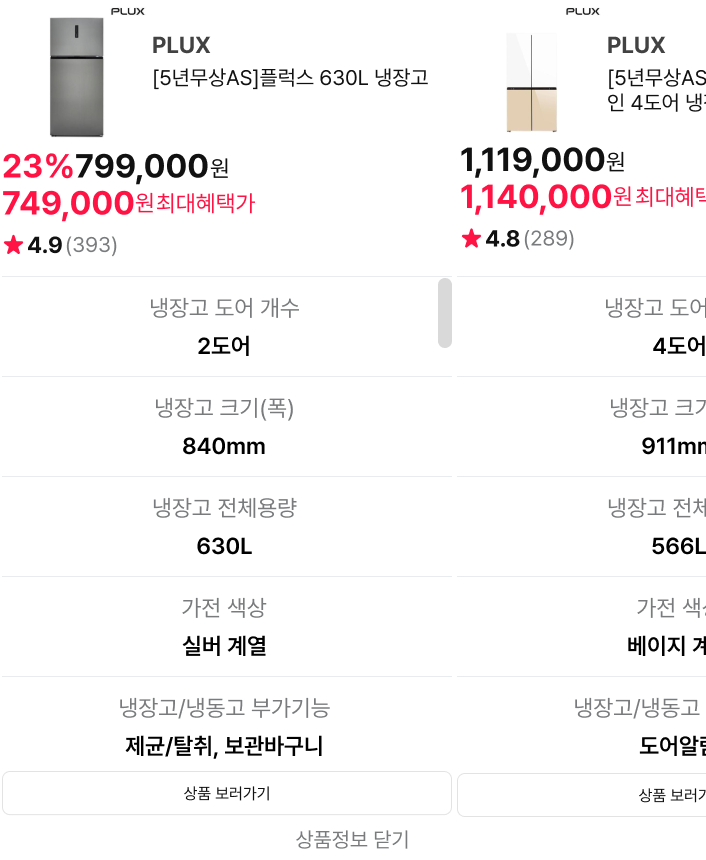Click the spec list's vertical scrollbar handle
Image resolution: width=706 pixels, height=860 pixels.
[x=445, y=313]
